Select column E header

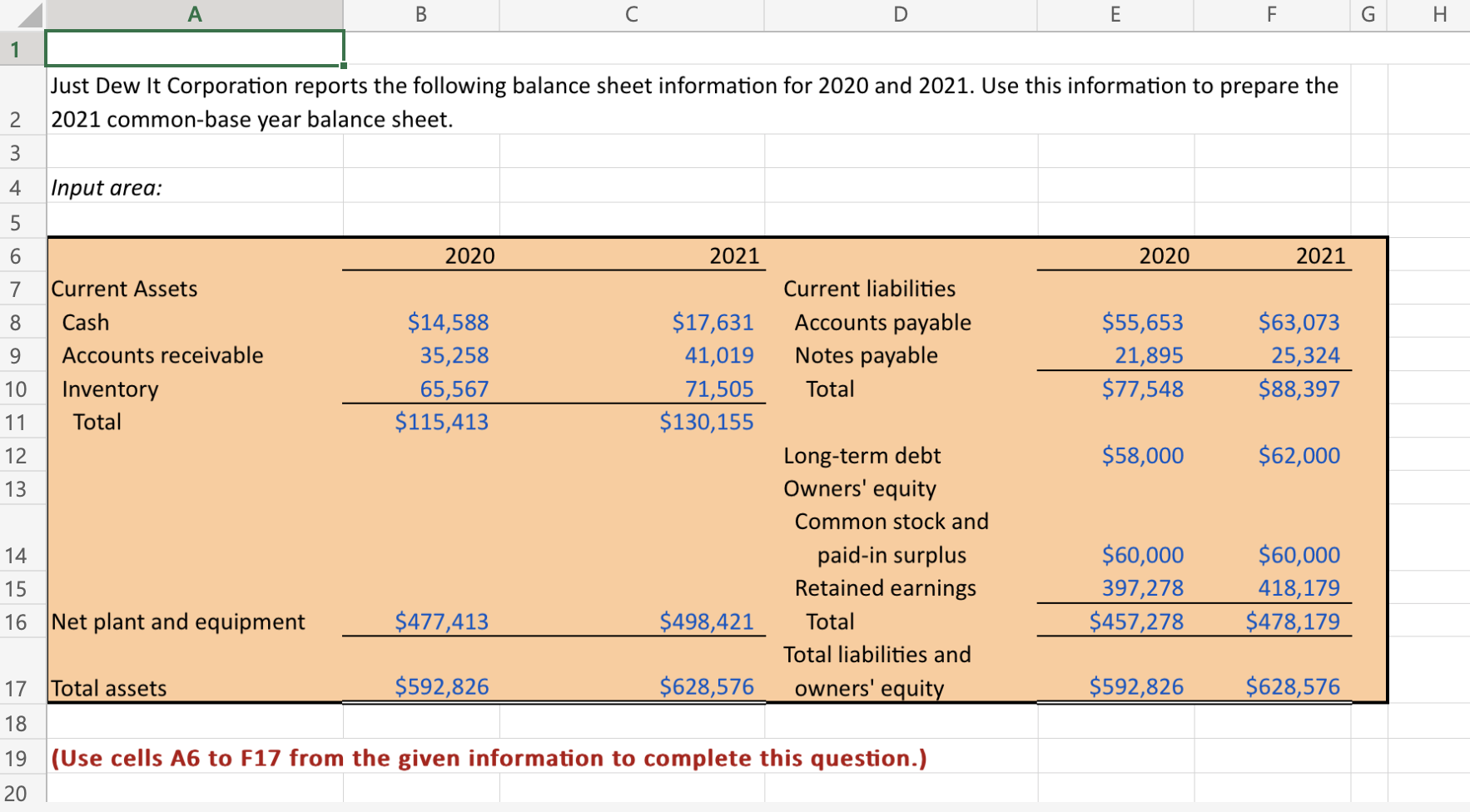(x=1115, y=14)
